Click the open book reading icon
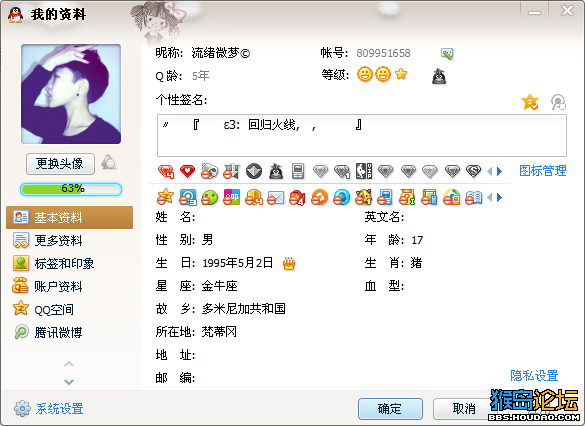The image size is (585, 426). click(x=474, y=197)
